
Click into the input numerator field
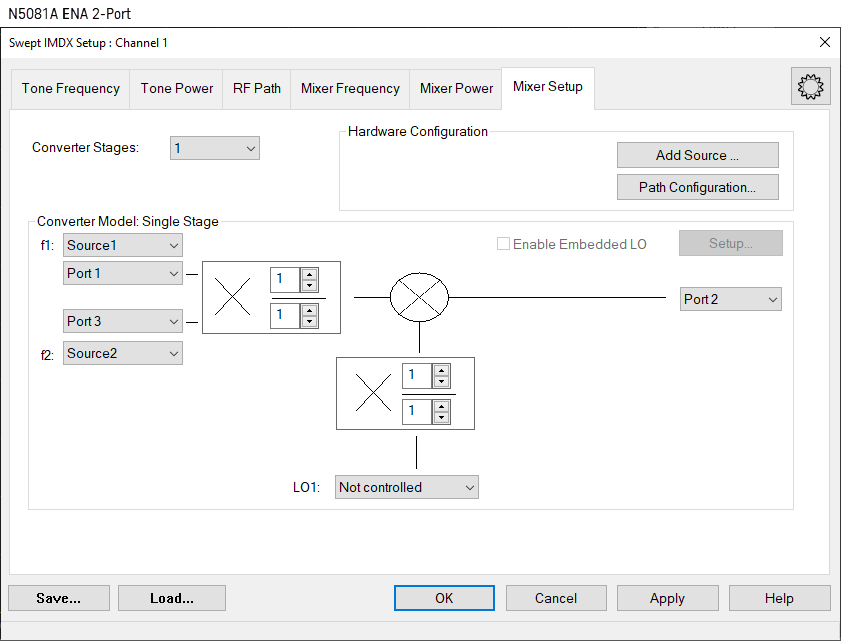285,279
